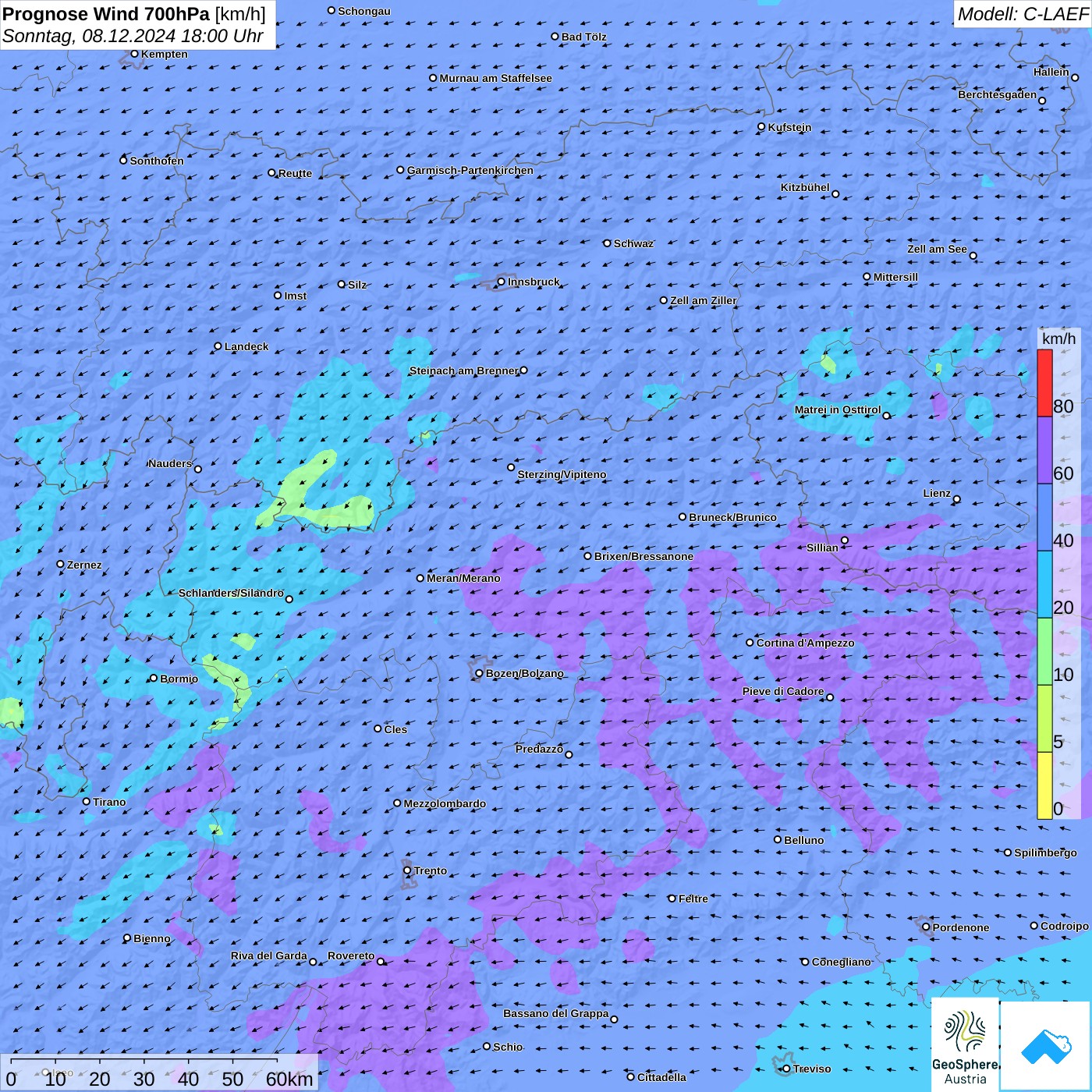Click the 'Garmisch-Partenkirchen' label
This screenshot has height=1092, width=1092.
coord(470,170)
